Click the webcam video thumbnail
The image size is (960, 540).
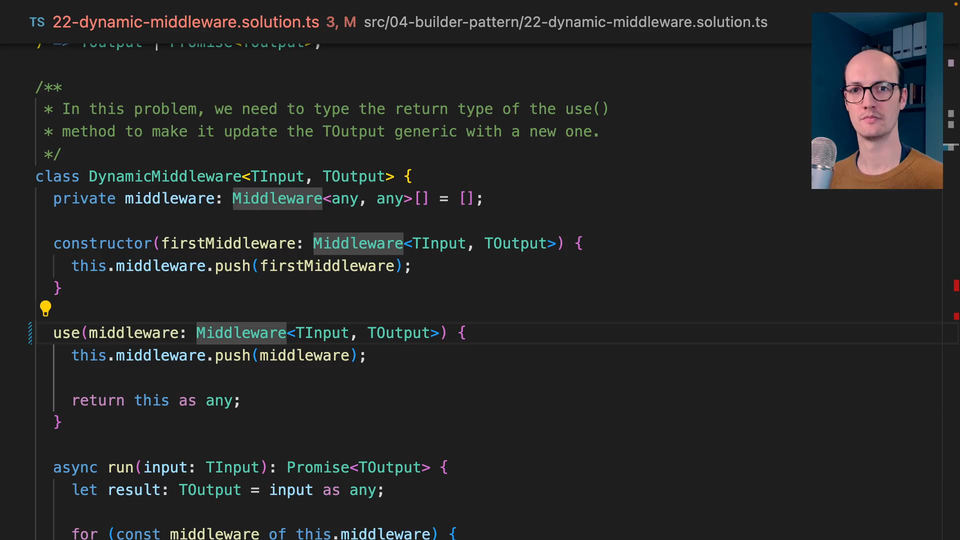[876, 100]
